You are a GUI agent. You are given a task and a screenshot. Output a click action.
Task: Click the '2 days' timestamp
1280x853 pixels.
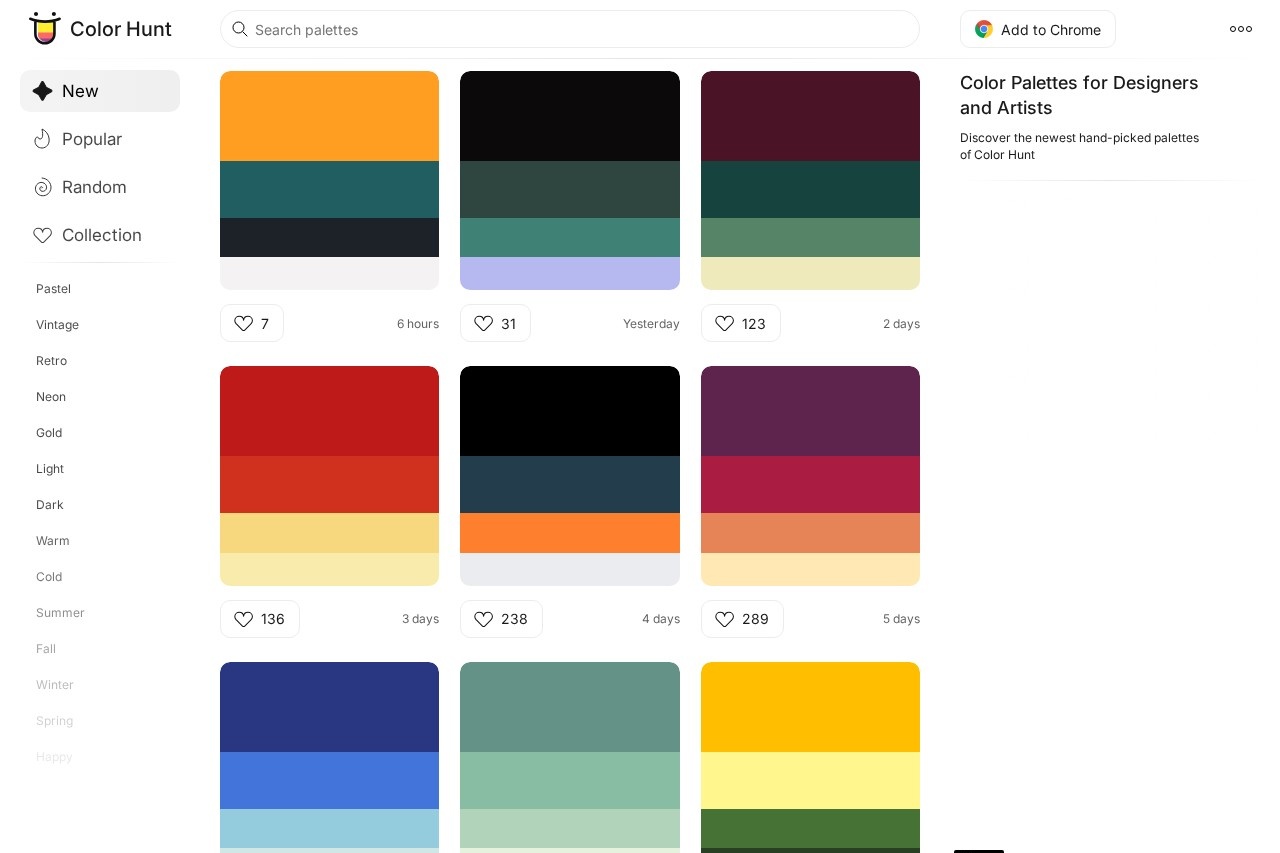click(901, 324)
